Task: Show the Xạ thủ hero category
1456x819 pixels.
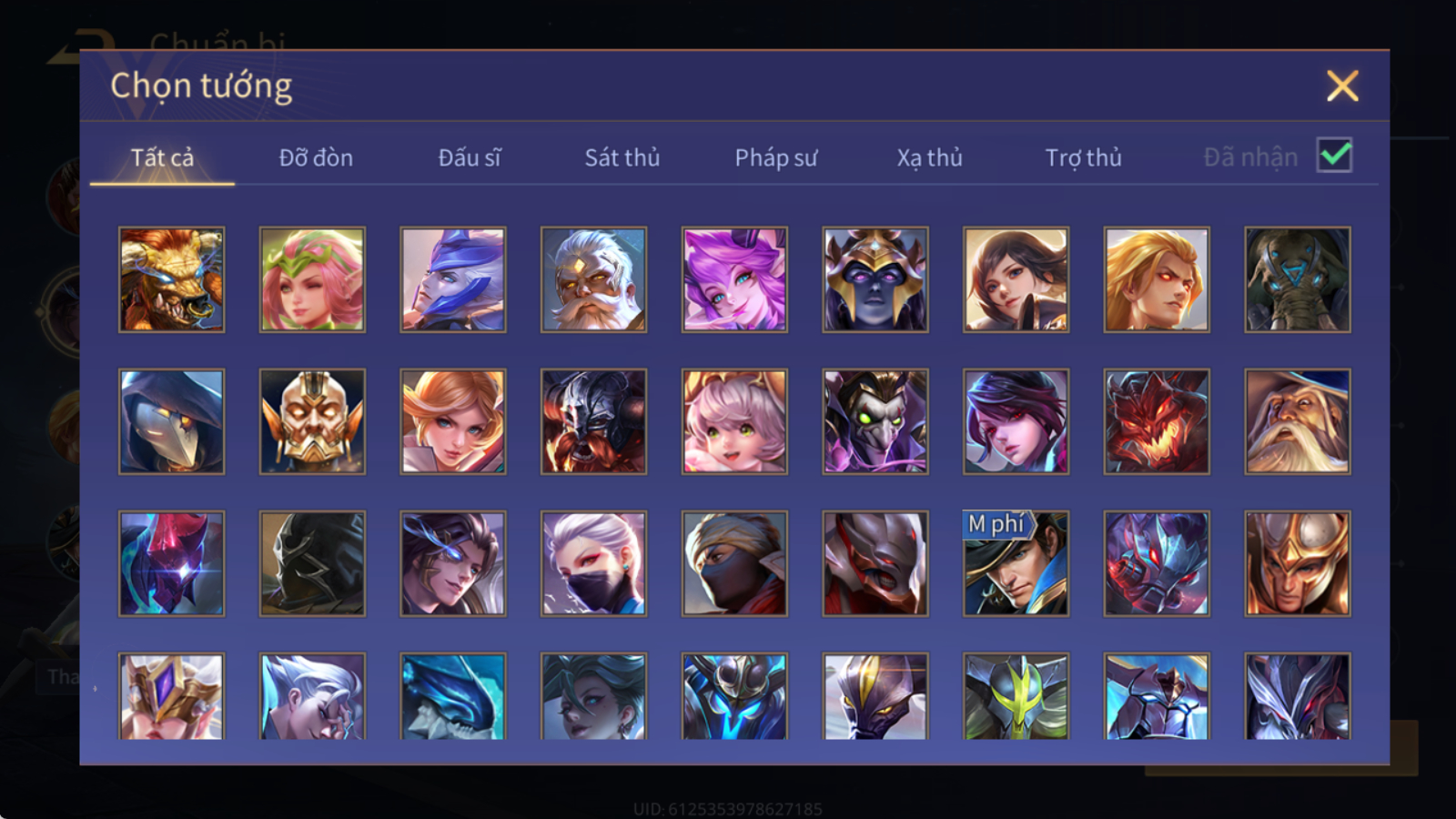Action: click(x=929, y=157)
